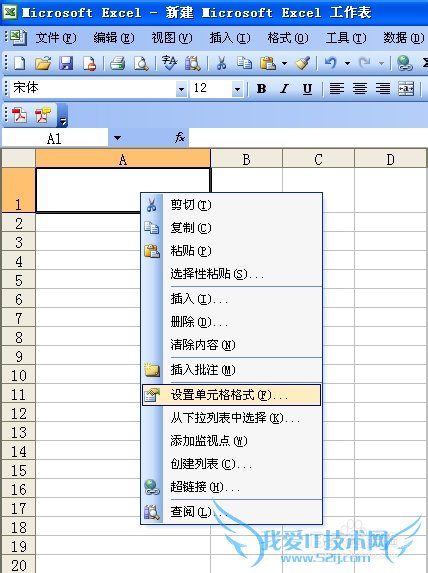
Task: Open the 编辑 menu
Action: click(114, 38)
